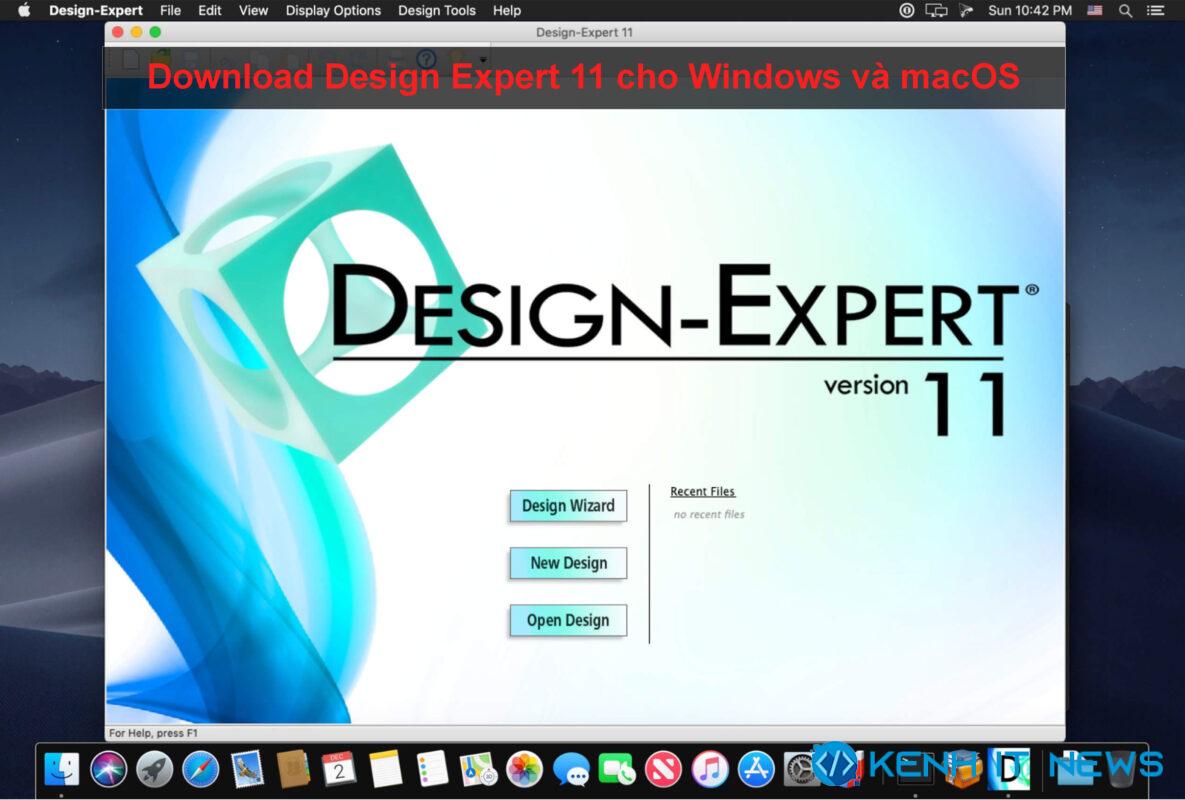Open the US flag input source menu
The width and height of the screenshot is (1185, 800).
(1094, 11)
